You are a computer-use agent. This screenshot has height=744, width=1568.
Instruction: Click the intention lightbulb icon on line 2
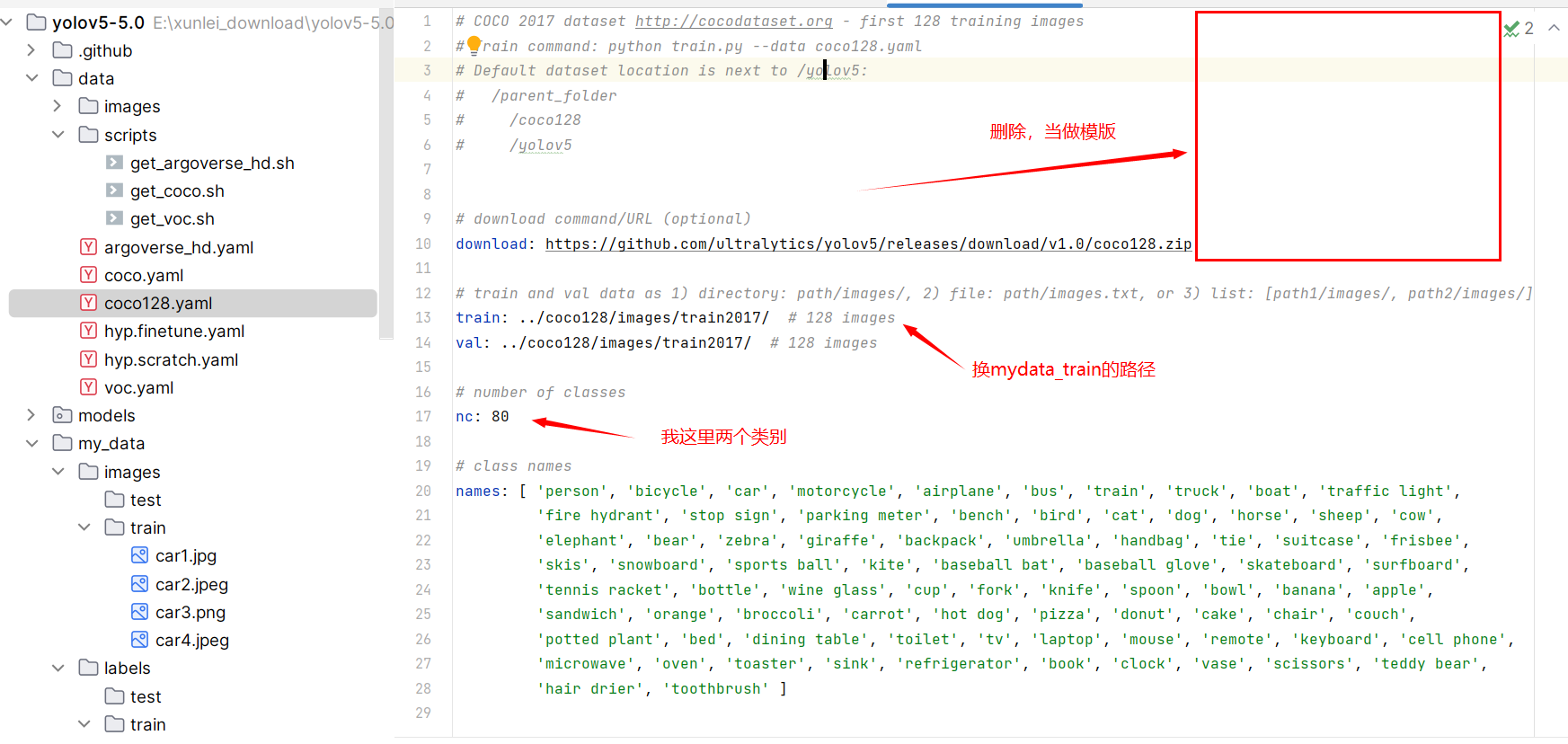point(474,45)
